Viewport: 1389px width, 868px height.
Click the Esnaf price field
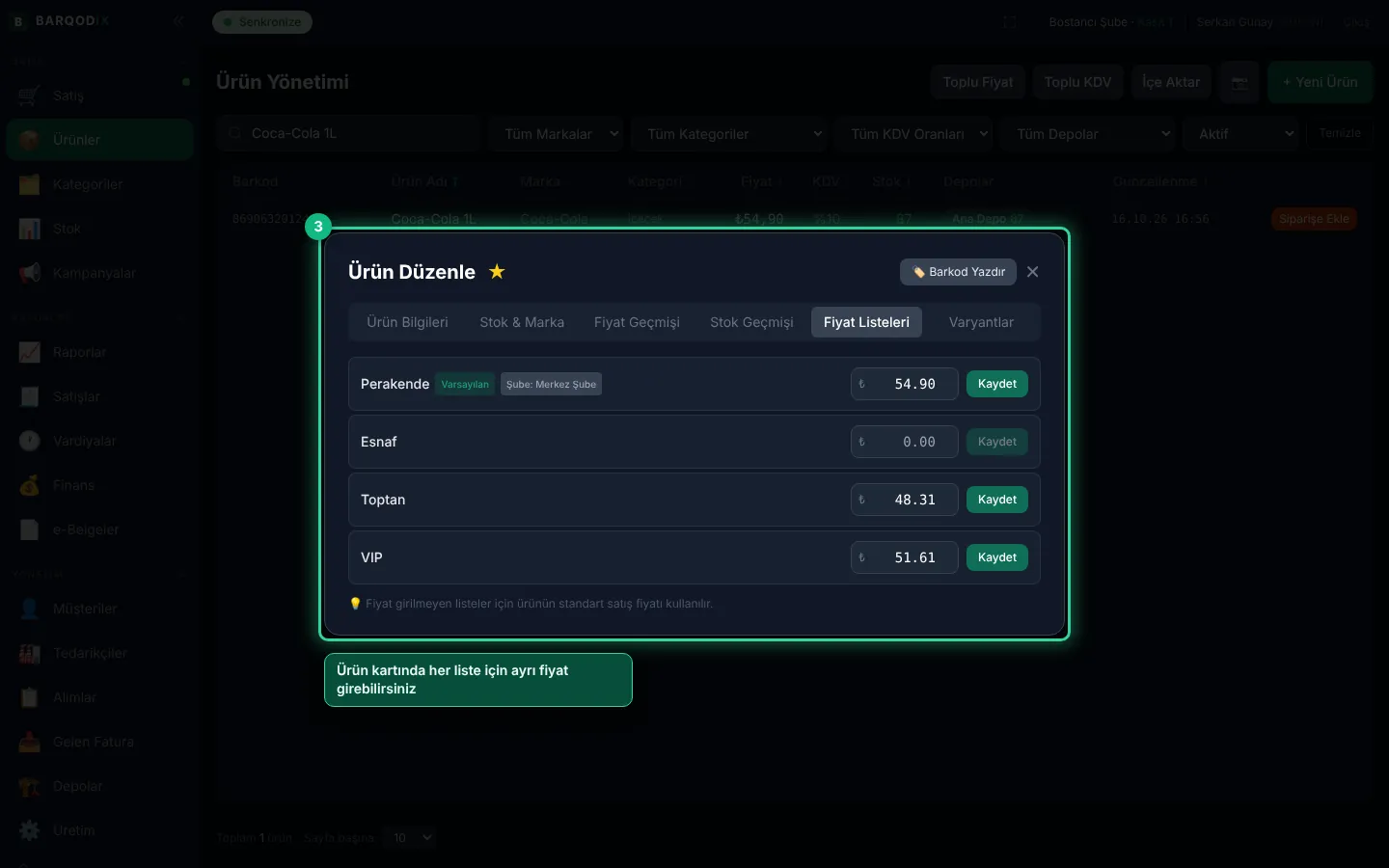point(905,442)
